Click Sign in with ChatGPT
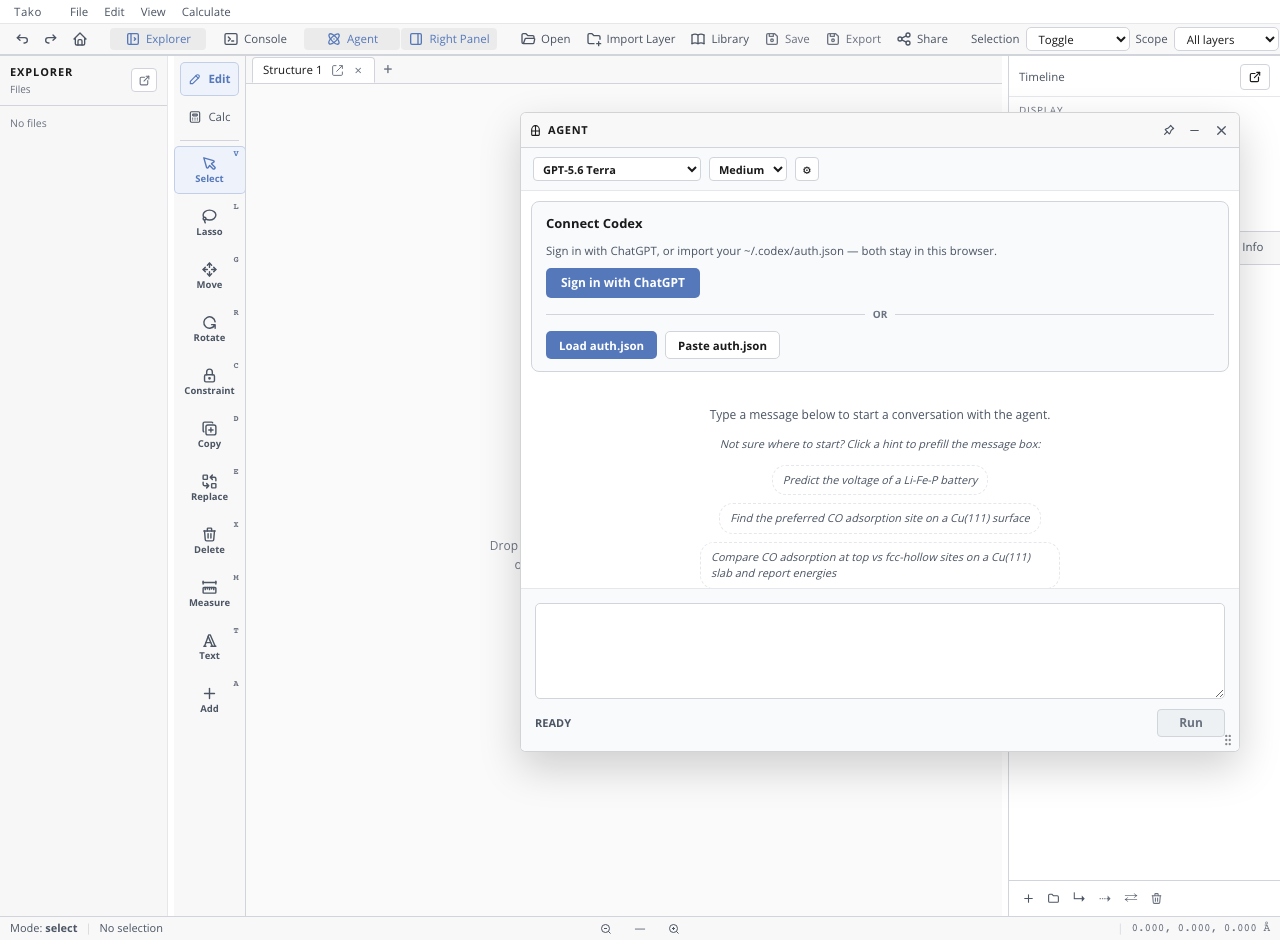Image resolution: width=1280 pixels, height=940 pixels. point(623,283)
